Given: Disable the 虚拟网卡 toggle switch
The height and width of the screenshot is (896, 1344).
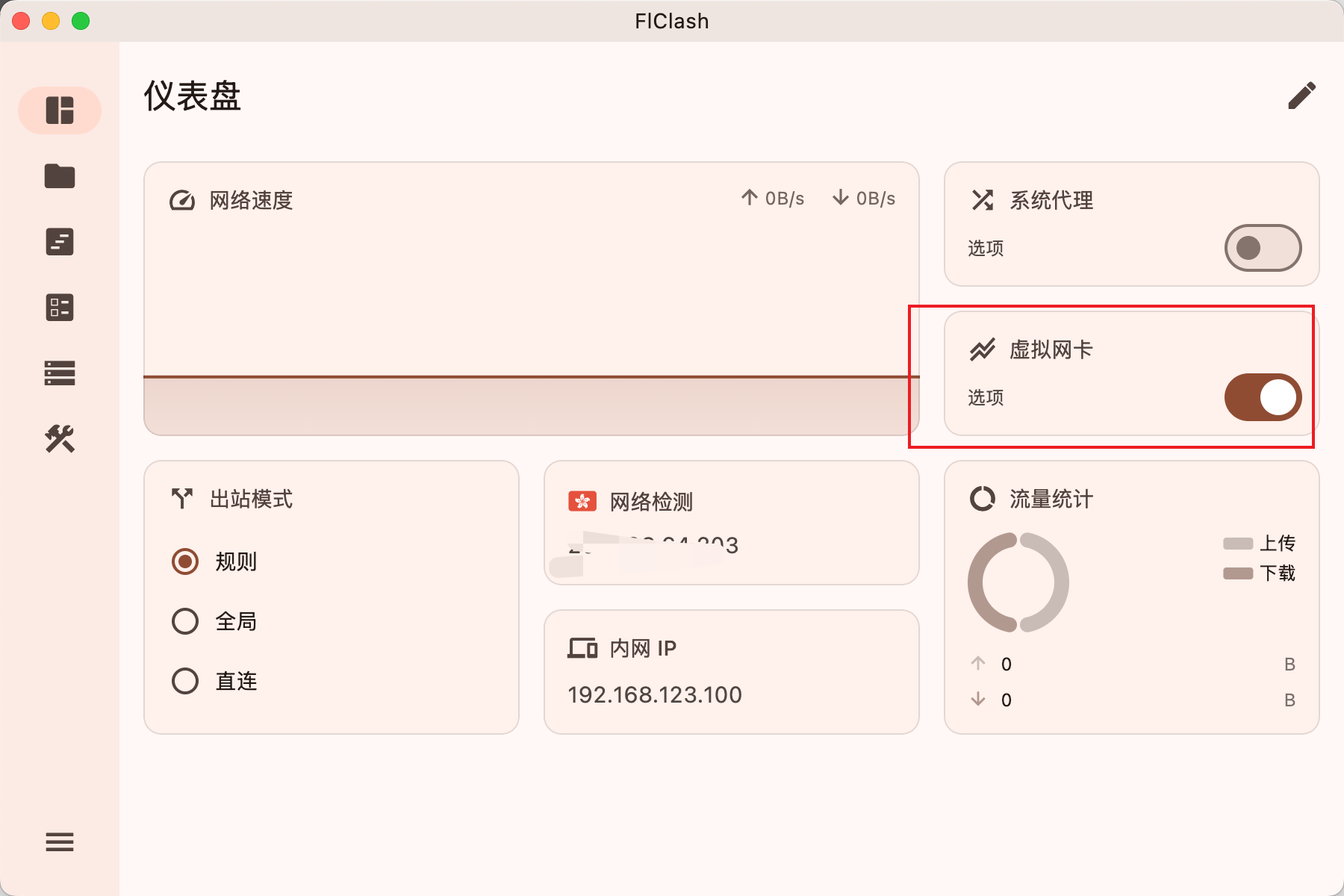Looking at the screenshot, I should click(1263, 397).
